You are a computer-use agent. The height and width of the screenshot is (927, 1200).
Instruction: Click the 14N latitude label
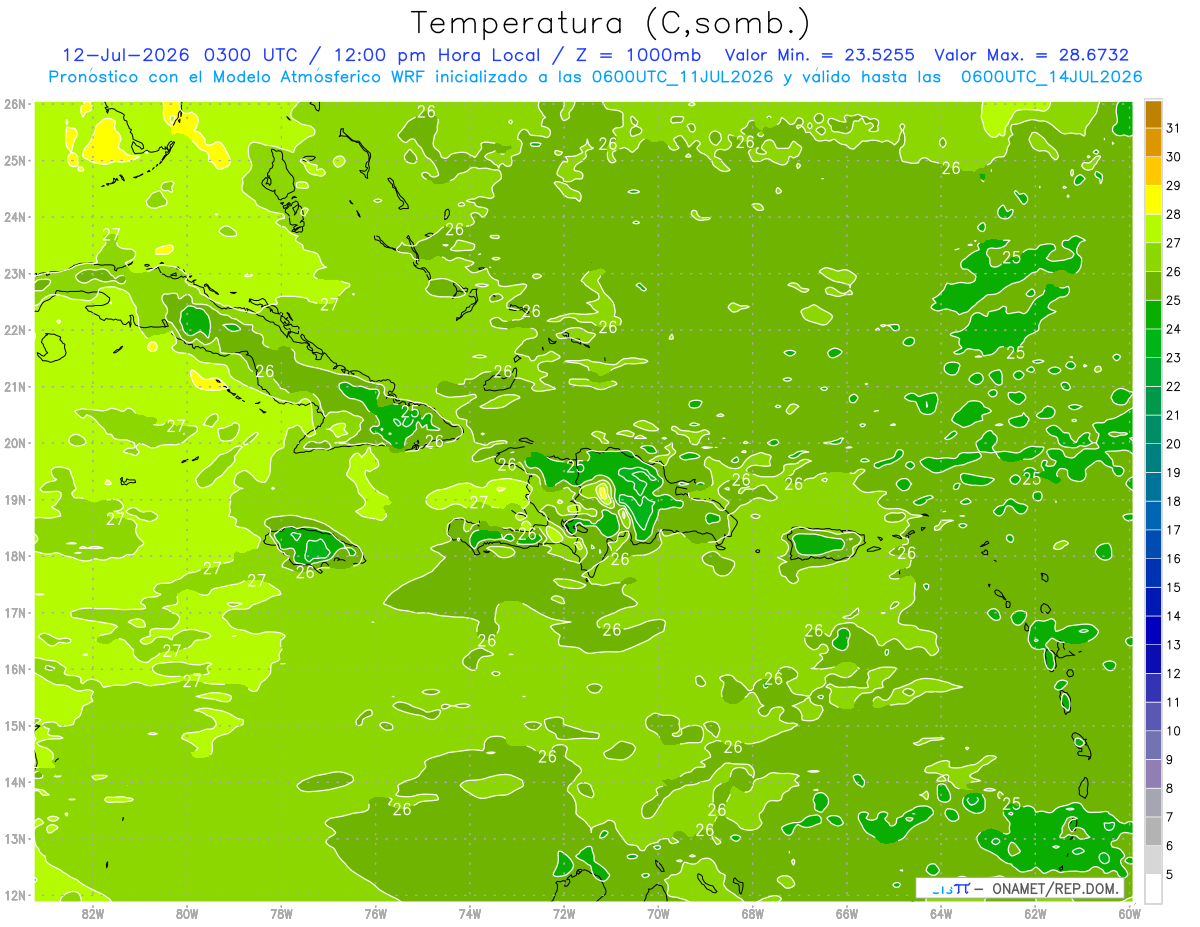coord(15,782)
